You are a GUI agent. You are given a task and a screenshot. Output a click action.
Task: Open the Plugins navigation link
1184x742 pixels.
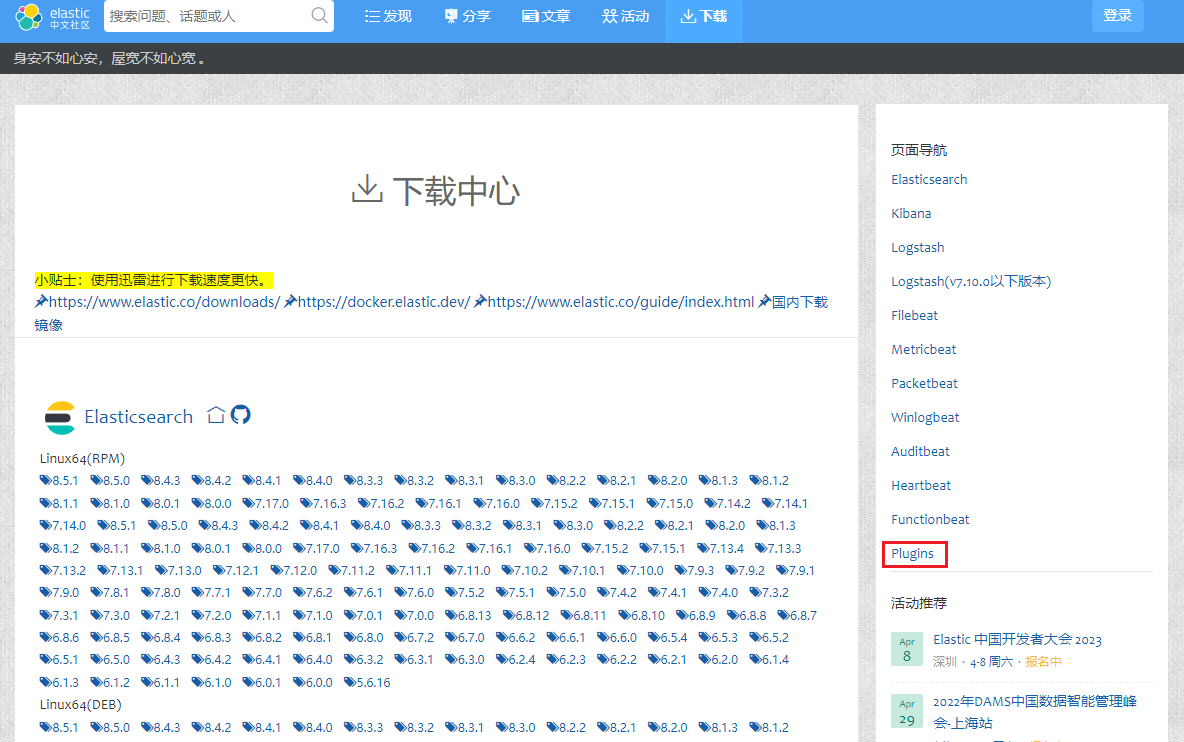coord(912,553)
